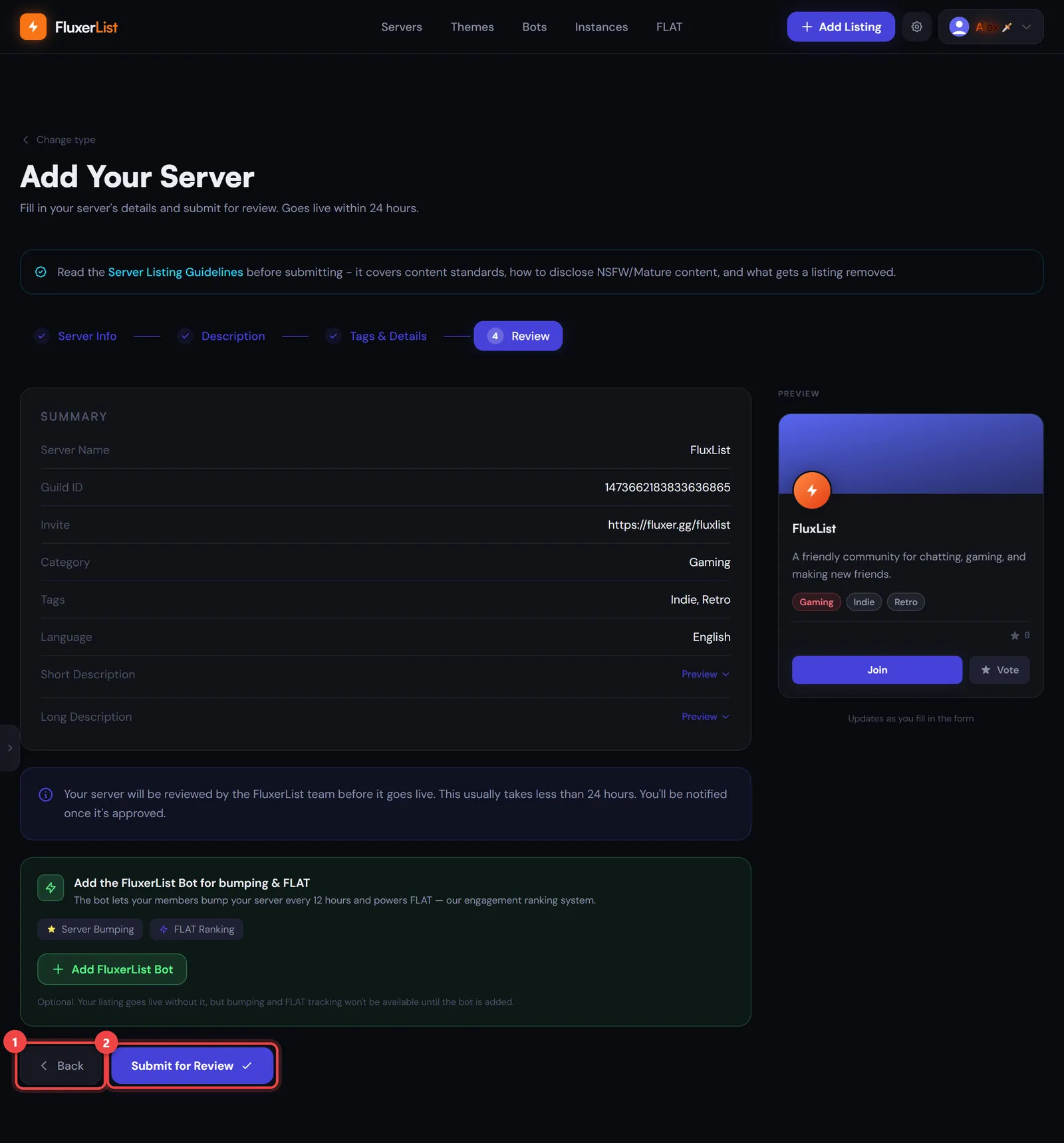The height and width of the screenshot is (1143, 1064).
Task: Expand the left side panel arrow
Action: (x=9, y=748)
